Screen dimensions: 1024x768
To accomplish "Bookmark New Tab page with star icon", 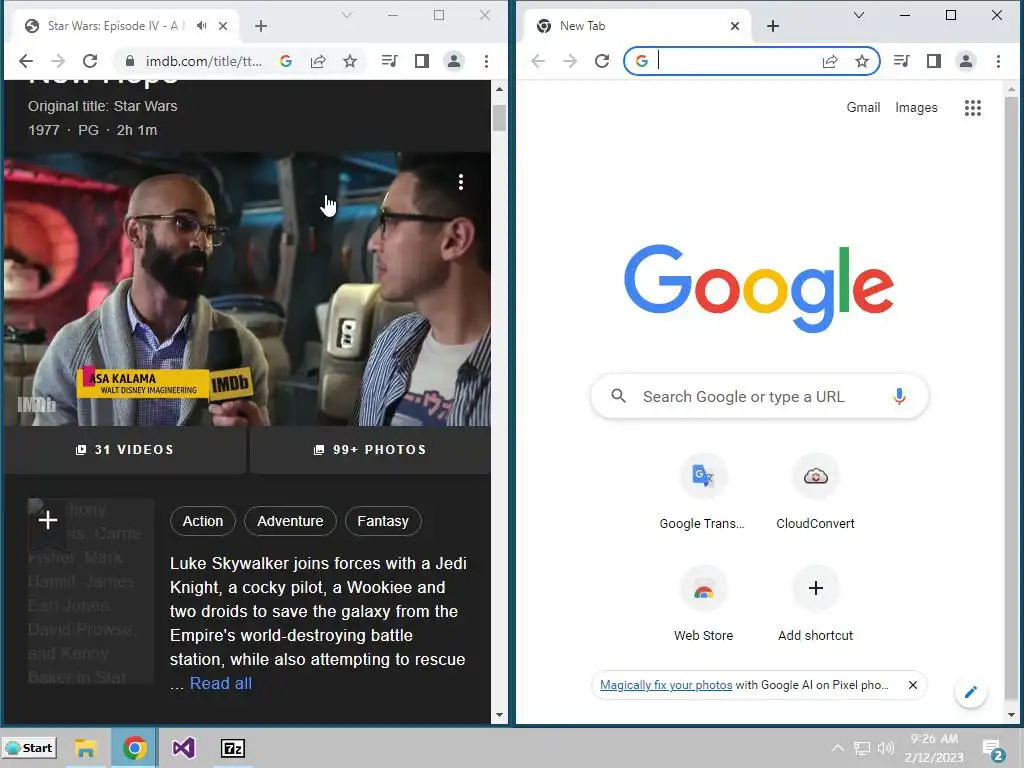I will 862,61.
